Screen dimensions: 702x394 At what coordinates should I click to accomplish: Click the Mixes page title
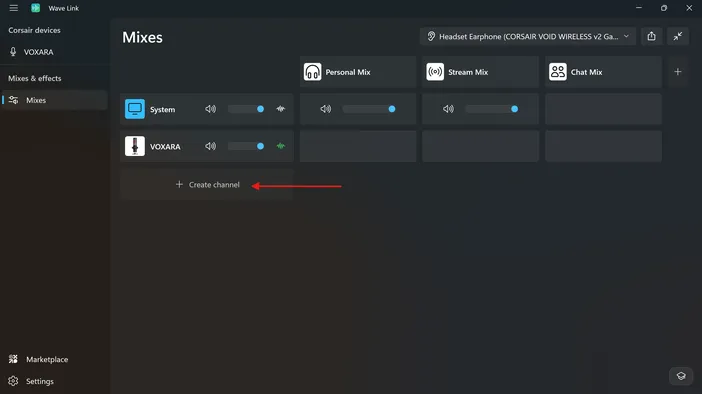142,37
